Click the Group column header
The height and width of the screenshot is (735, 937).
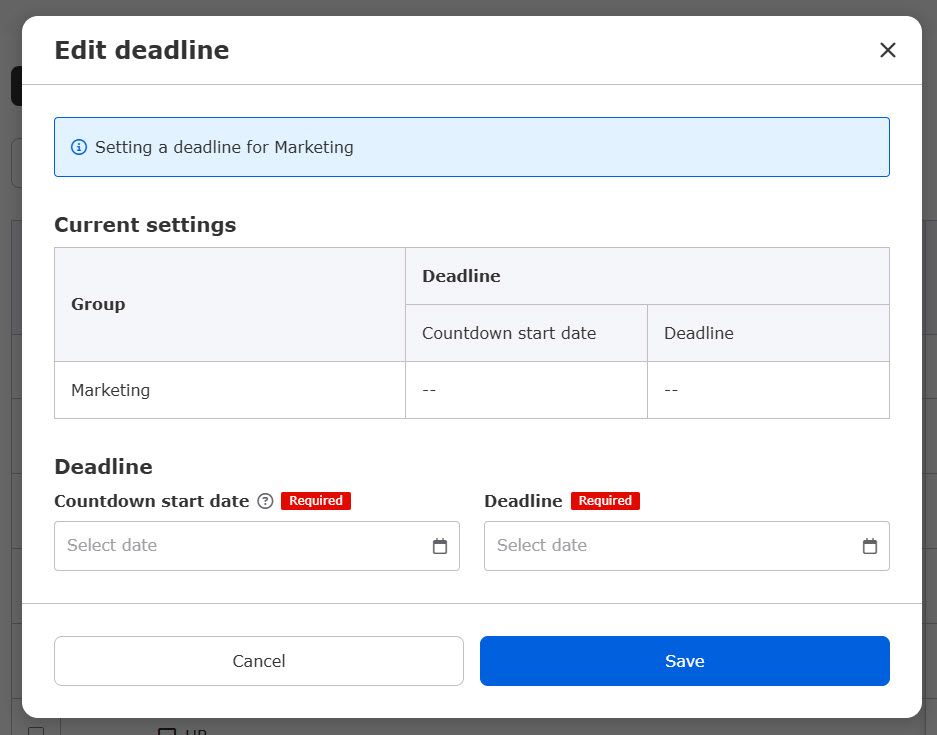click(98, 304)
